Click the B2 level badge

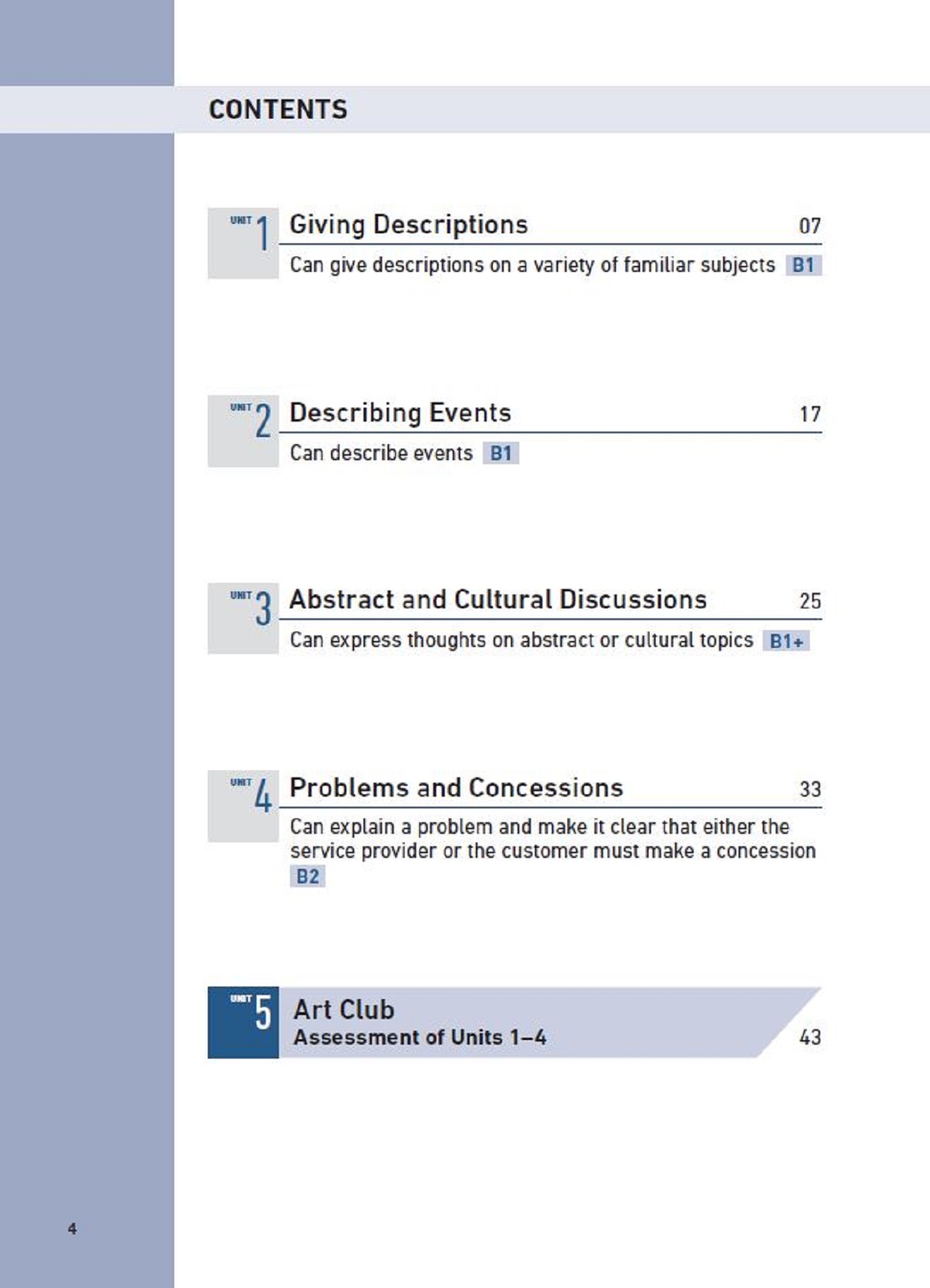point(308,876)
